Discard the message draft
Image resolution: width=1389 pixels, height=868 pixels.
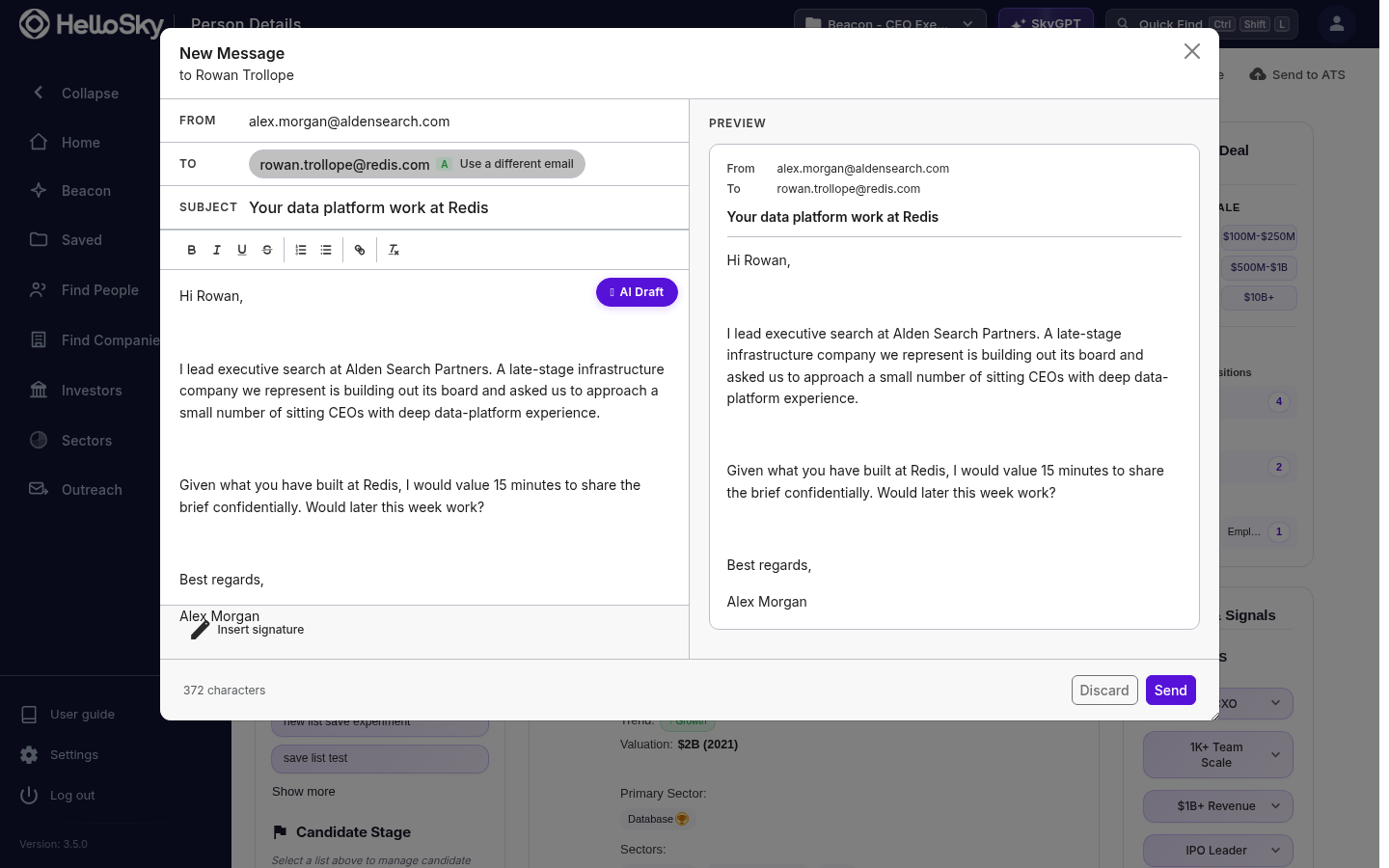tap(1104, 691)
